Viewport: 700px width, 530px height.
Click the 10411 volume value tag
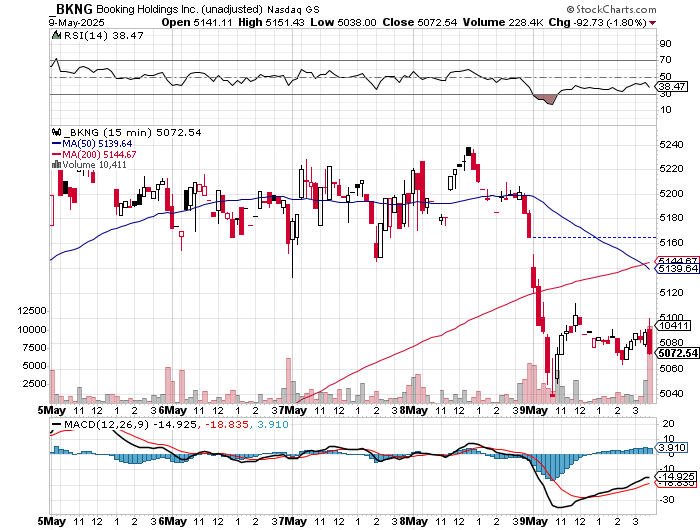pos(672,325)
